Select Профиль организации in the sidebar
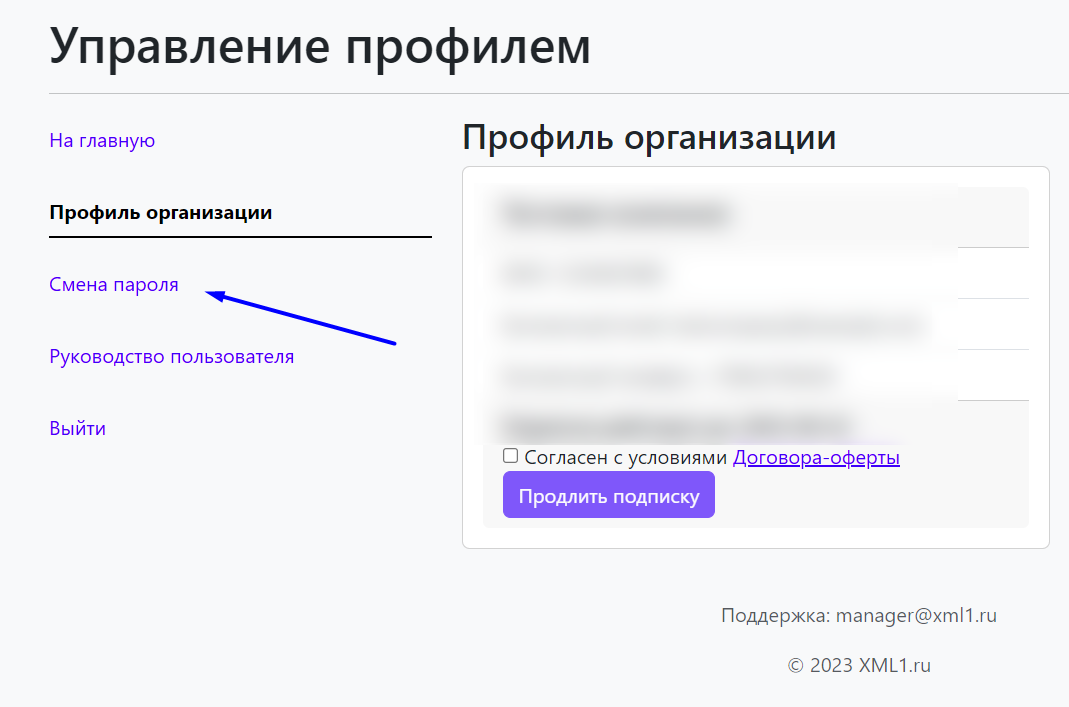1069x707 pixels. [x=160, y=213]
